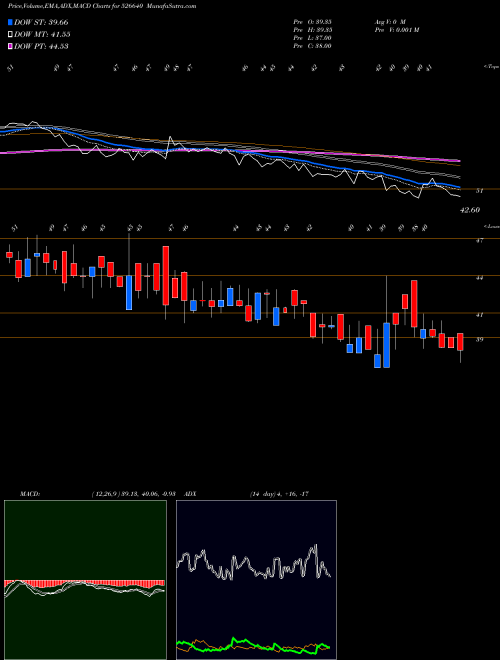Click the blue DOW ST legend swatch
This screenshot has height=660, width=500.
pos(10,22)
